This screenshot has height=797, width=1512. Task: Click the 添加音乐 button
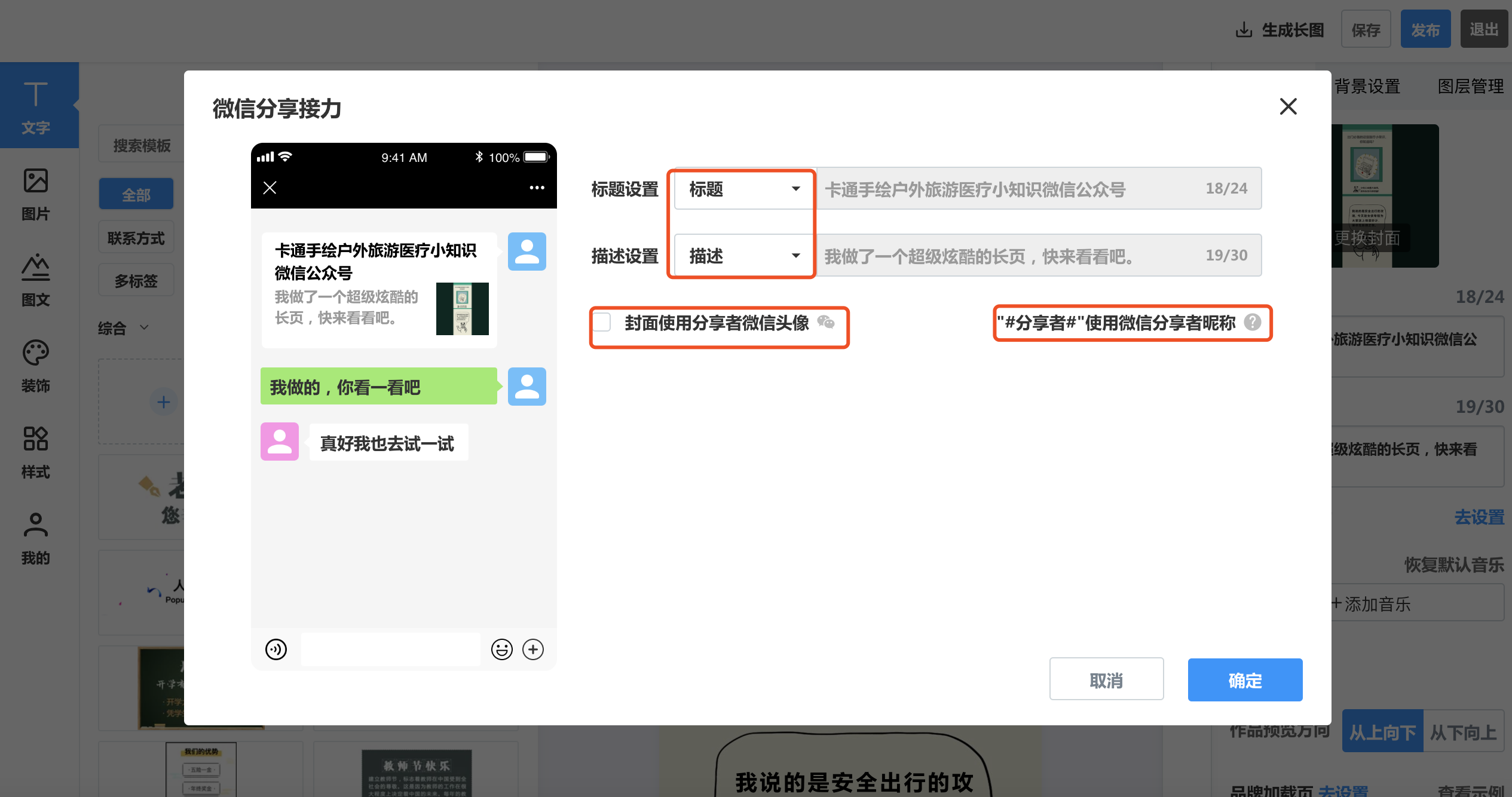1418,603
